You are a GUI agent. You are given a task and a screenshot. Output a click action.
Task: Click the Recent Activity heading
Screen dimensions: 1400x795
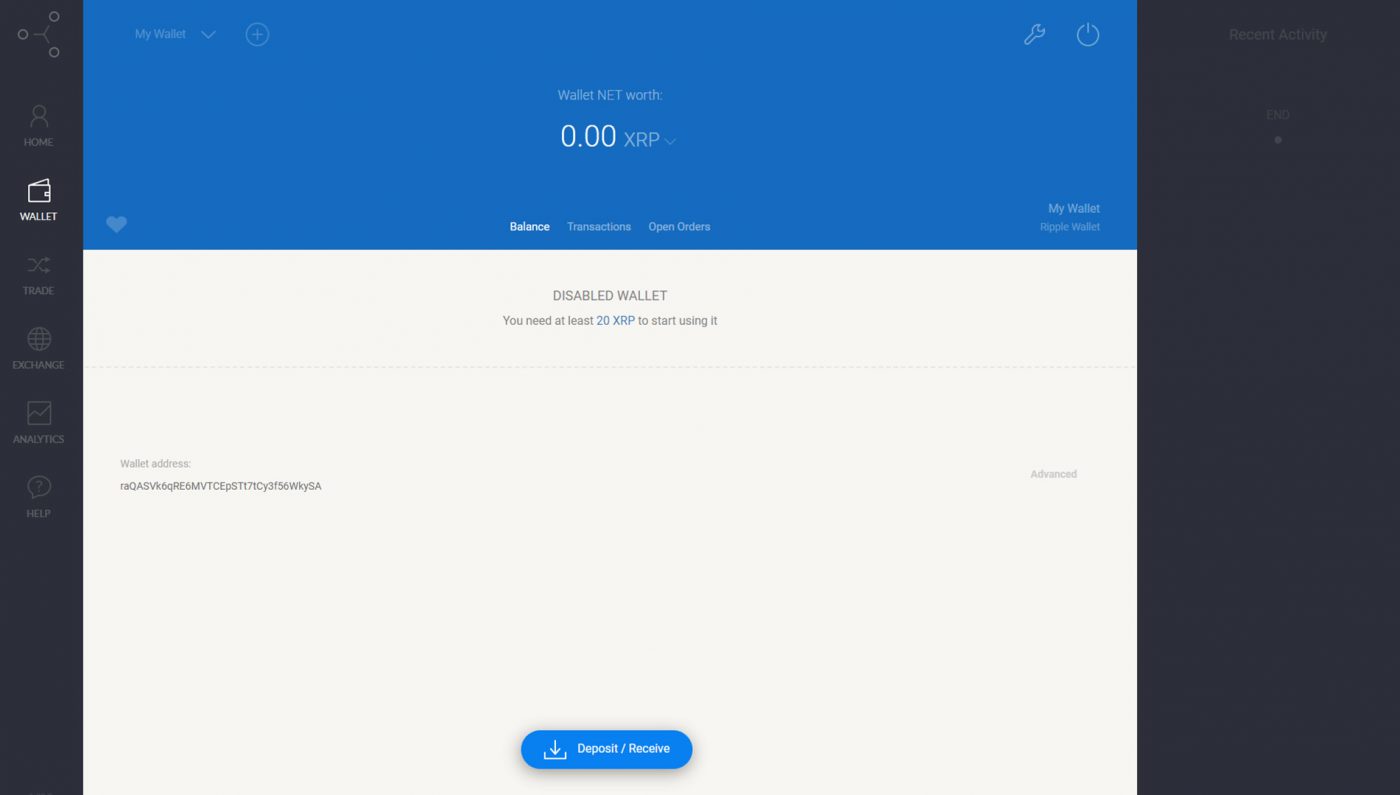pyautogui.click(x=1278, y=34)
